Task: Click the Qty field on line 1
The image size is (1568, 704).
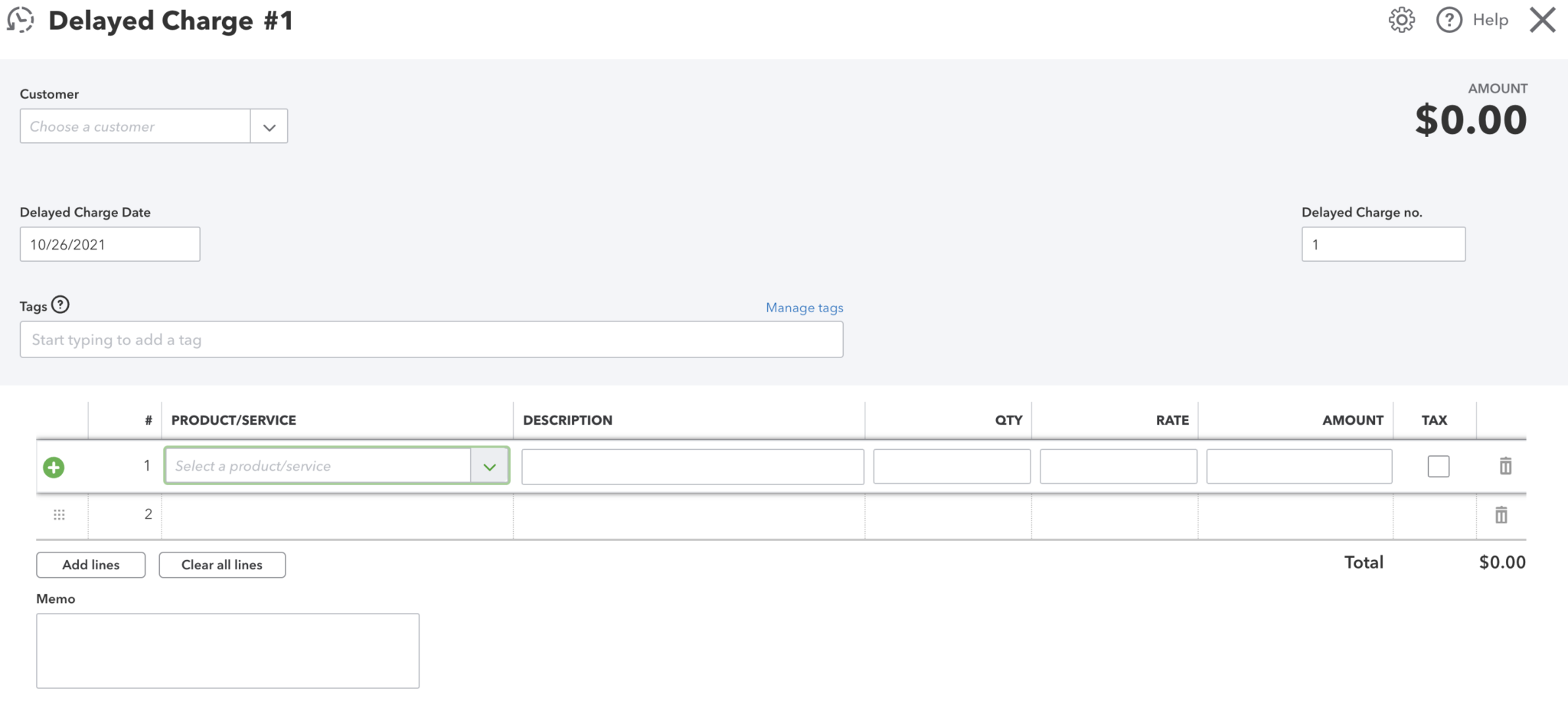Action: click(952, 467)
